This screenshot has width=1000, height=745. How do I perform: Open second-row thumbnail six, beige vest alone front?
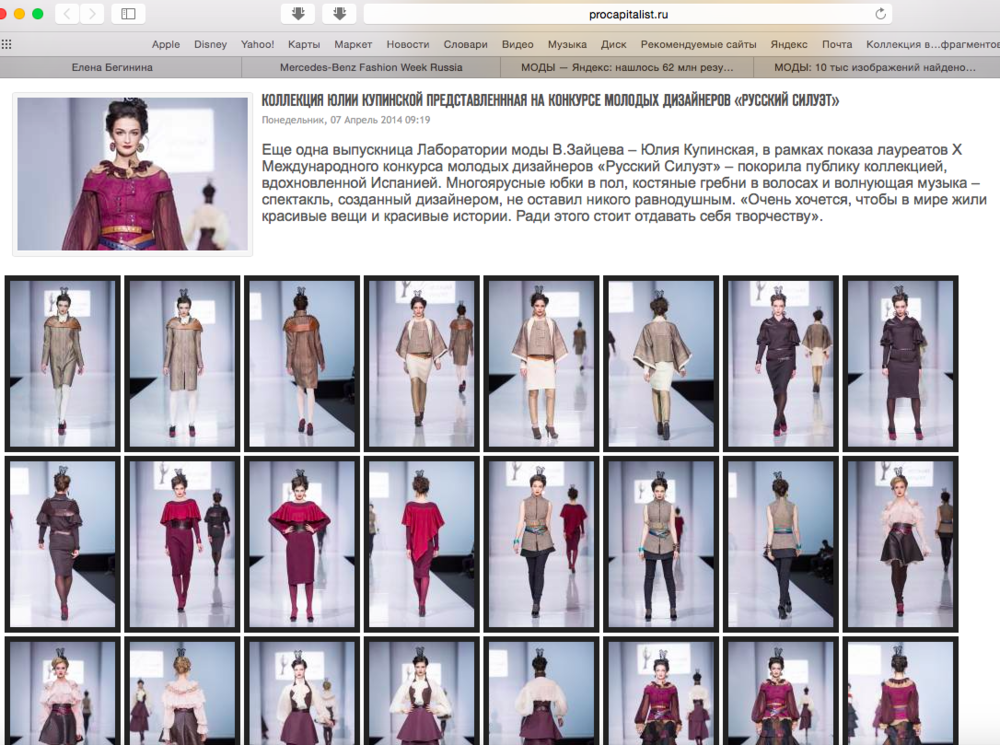click(661, 544)
